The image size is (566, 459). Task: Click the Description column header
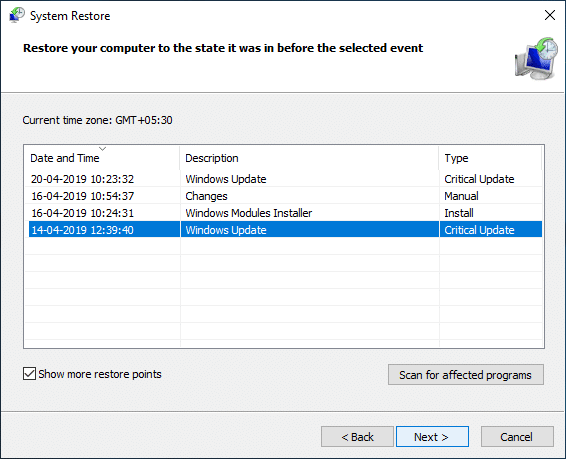pos(309,158)
